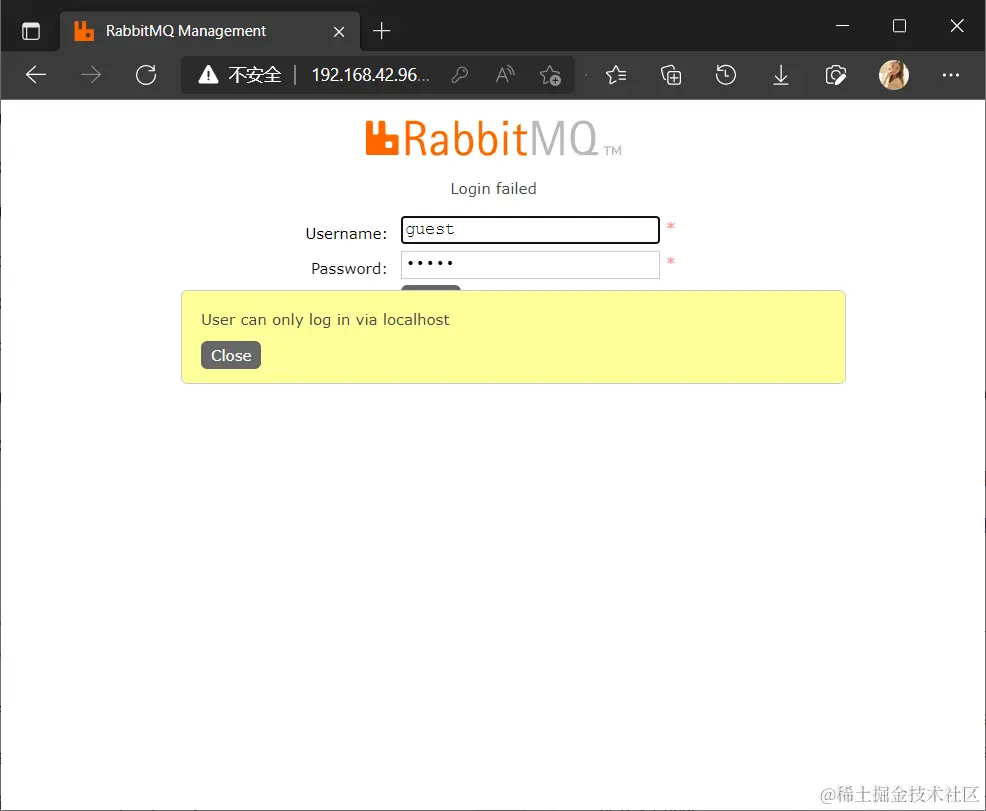
Task: Click the Username: label
Action: tap(346, 234)
